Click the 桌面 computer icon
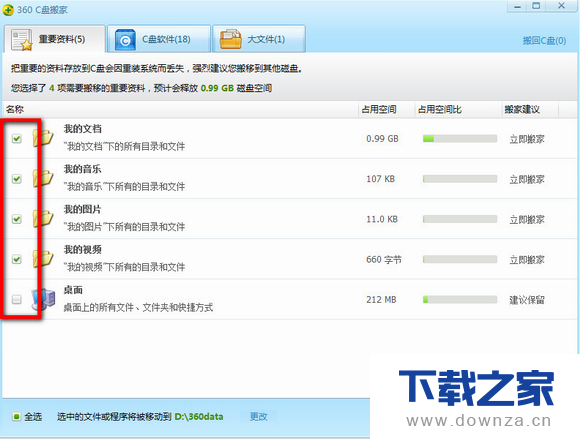This screenshot has width=580, height=439. (x=44, y=299)
